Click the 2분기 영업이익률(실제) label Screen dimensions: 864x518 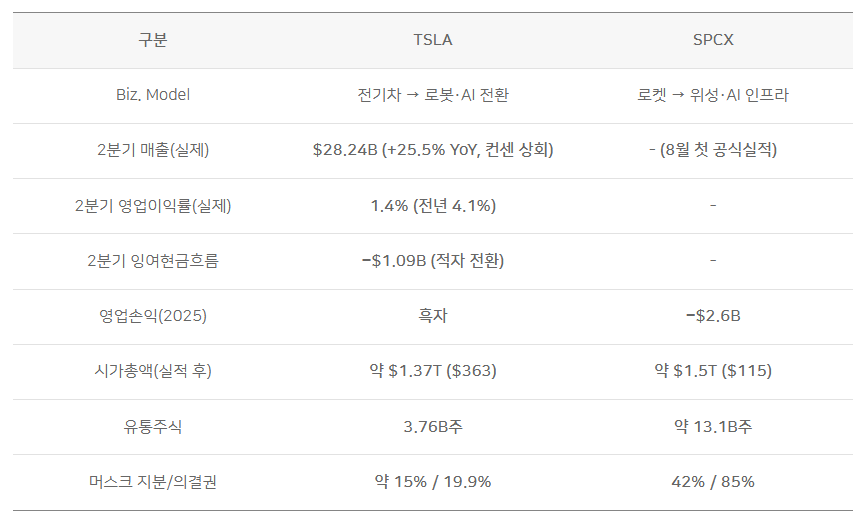[153, 206]
